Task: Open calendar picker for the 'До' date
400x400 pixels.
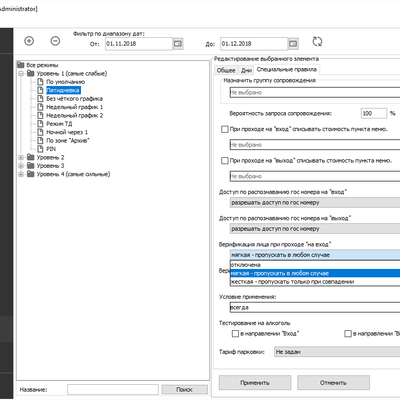Action: [x=293, y=44]
